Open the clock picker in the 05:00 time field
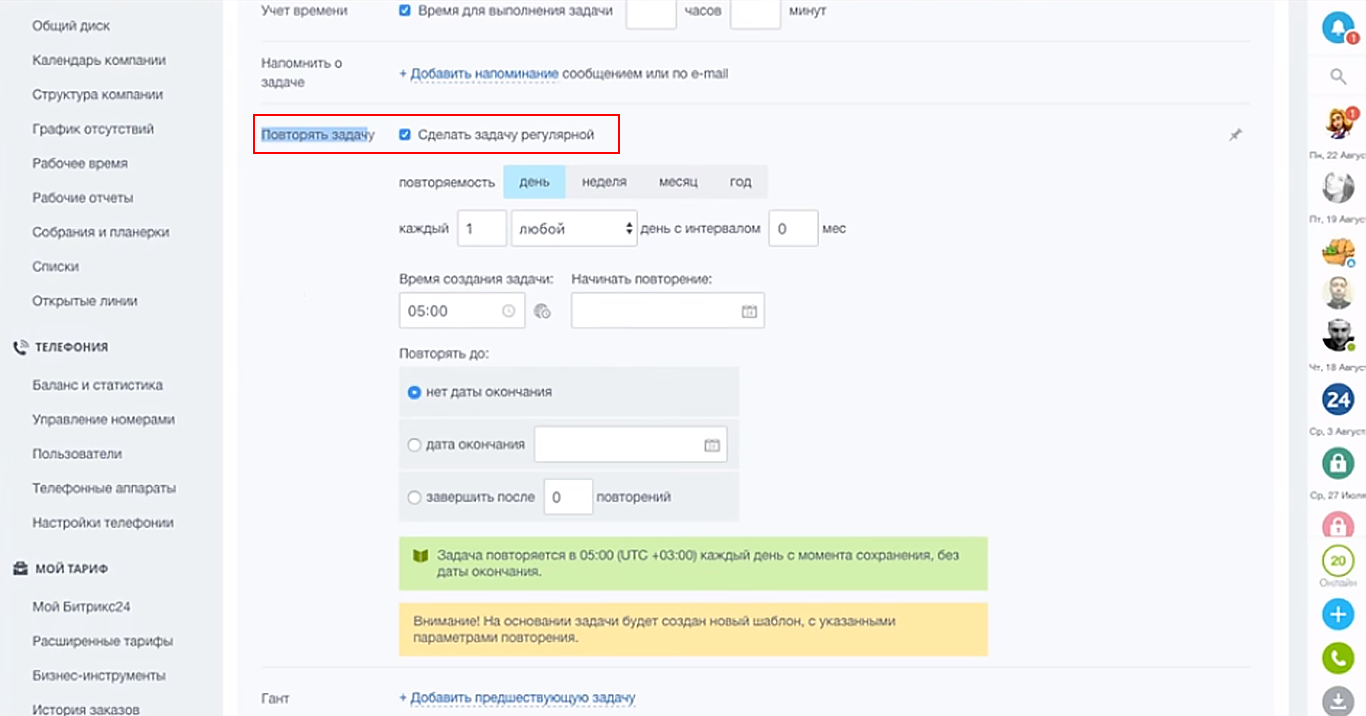The image size is (1366, 716). (508, 311)
